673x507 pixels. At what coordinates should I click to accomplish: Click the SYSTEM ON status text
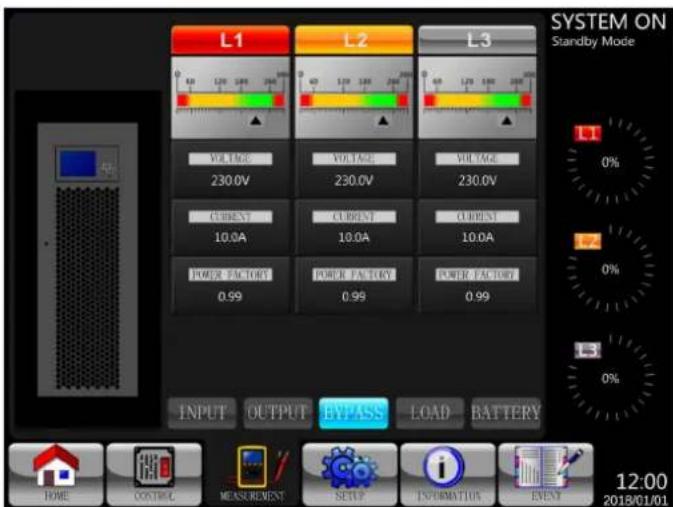pyautogui.click(x=608, y=22)
